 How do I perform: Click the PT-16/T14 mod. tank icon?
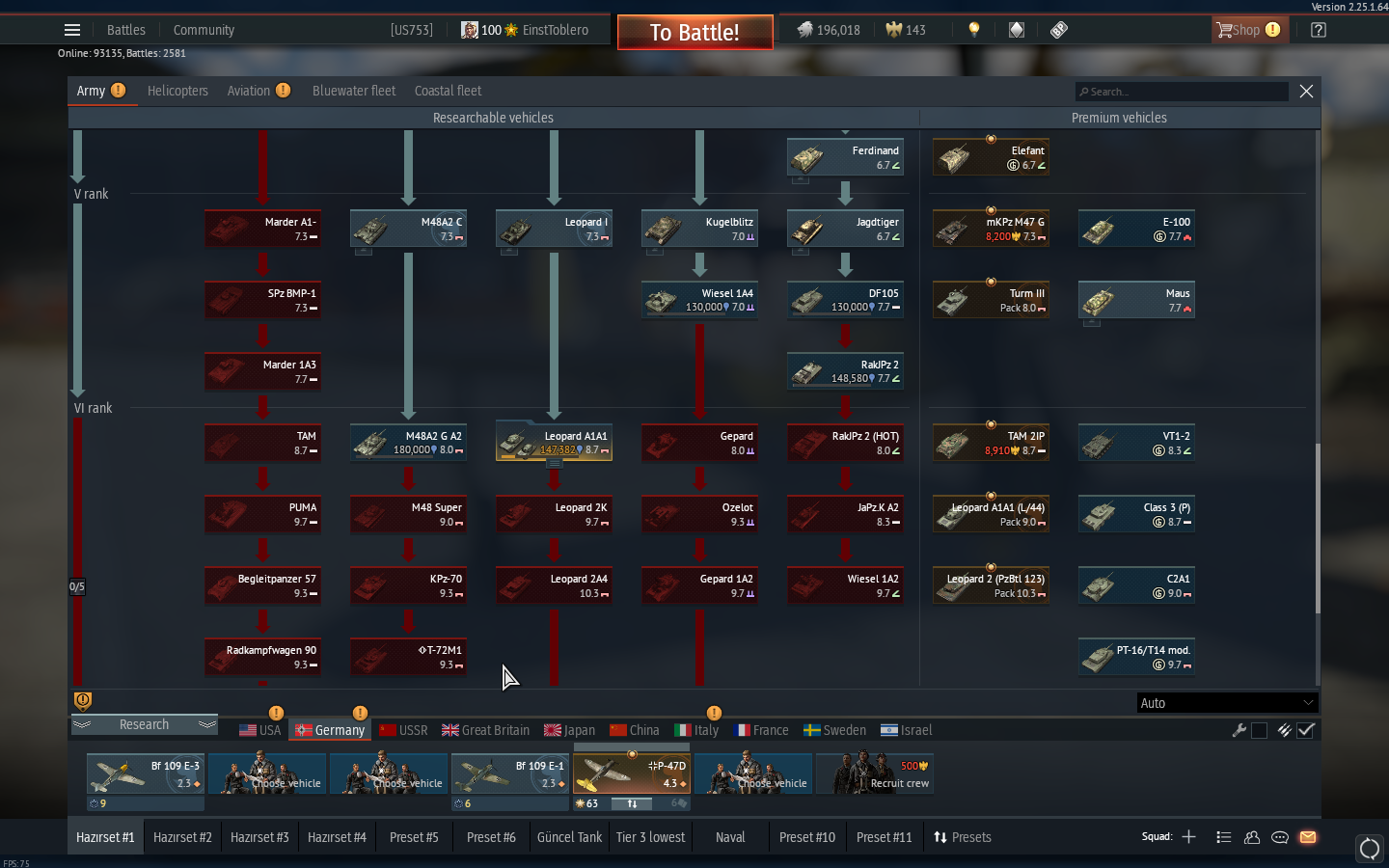click(x=1099, y=657)
